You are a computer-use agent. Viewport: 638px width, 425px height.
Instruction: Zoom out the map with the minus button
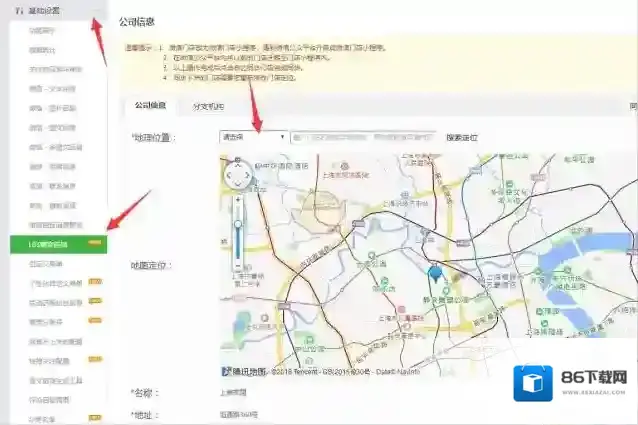(x=238, y=267)
